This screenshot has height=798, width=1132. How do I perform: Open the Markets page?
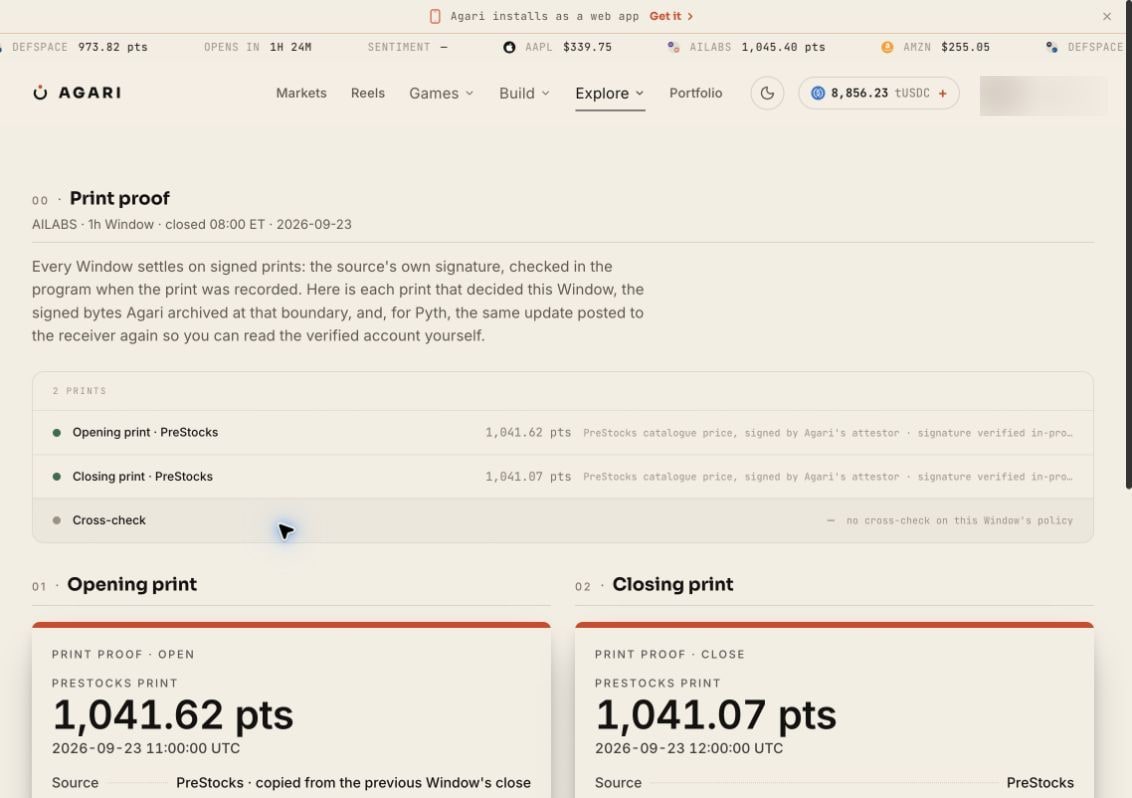point(301,93)
